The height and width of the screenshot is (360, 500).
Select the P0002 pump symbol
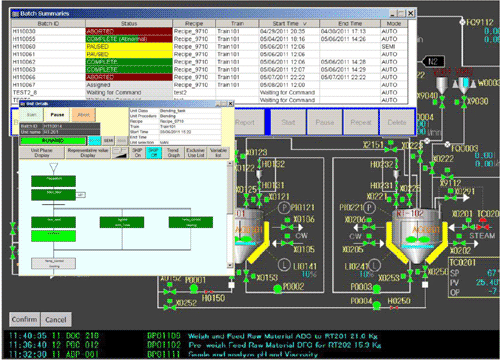tap(277, 289)
